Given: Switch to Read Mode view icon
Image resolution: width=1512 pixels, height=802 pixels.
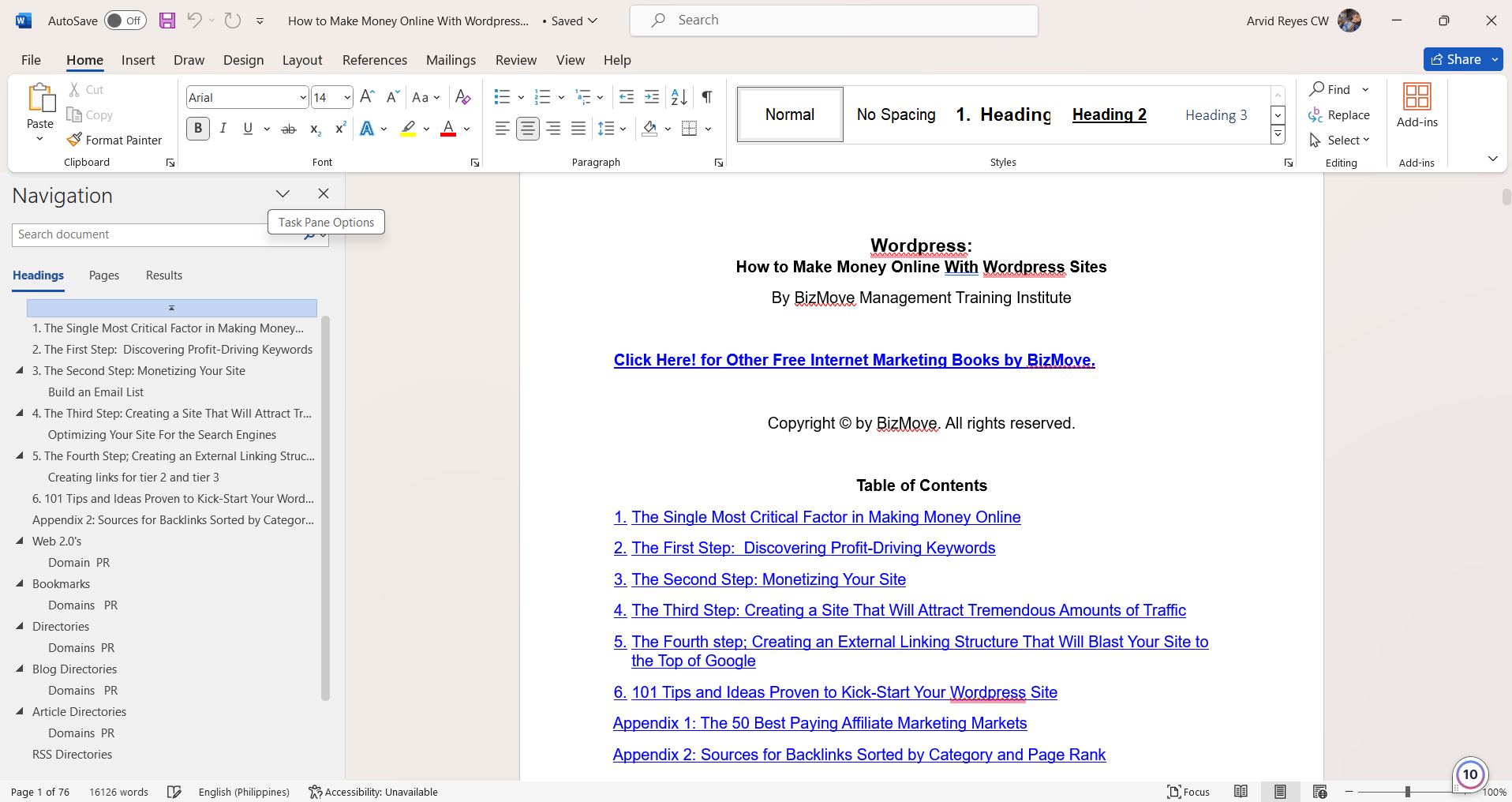Looking at the screenshot, I should [1241, 792].
